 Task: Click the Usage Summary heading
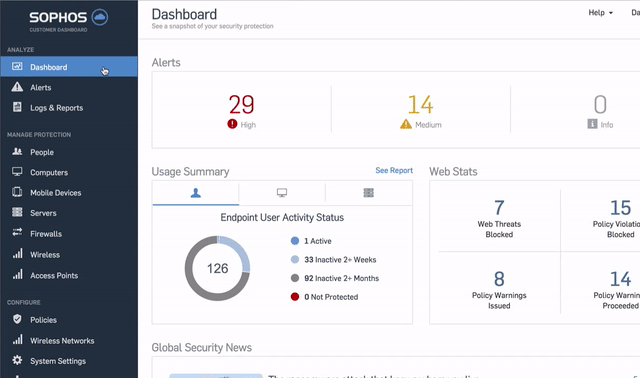[190, 171]
